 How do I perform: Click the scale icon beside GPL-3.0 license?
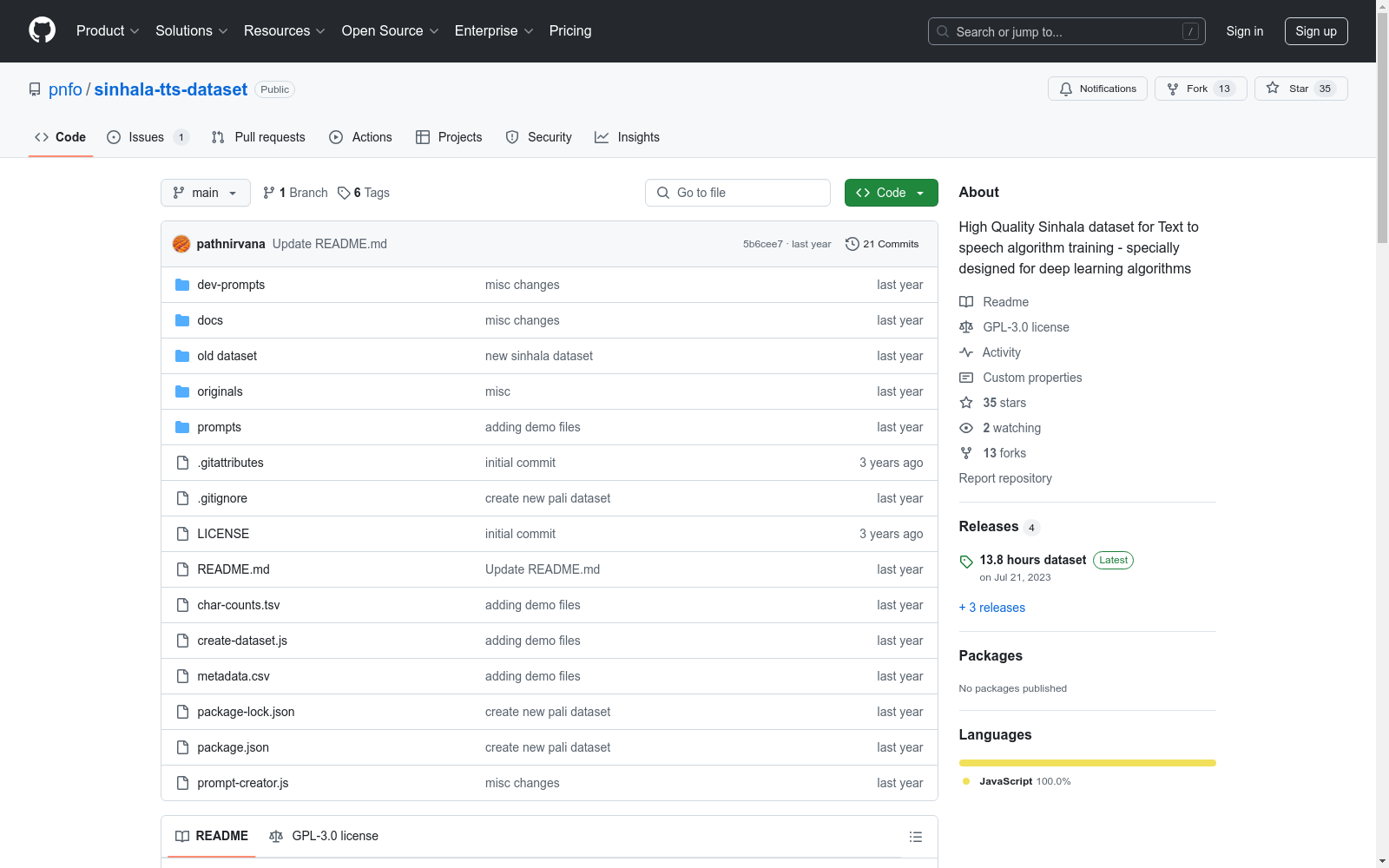[966, 327]
